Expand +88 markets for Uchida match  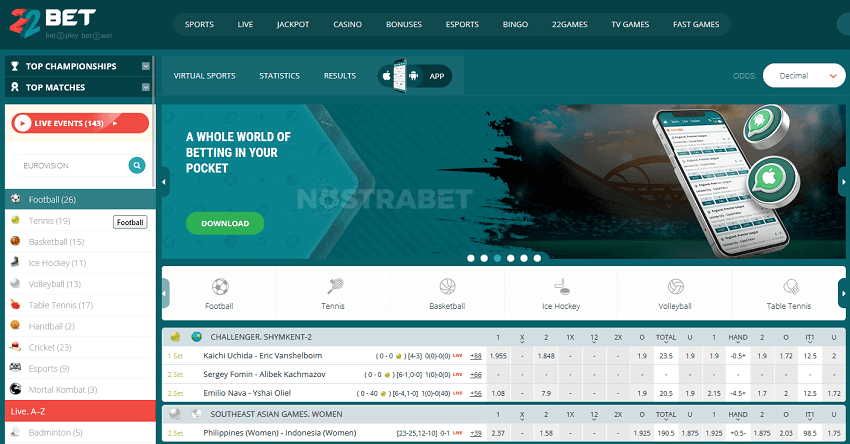click(475, 356)
